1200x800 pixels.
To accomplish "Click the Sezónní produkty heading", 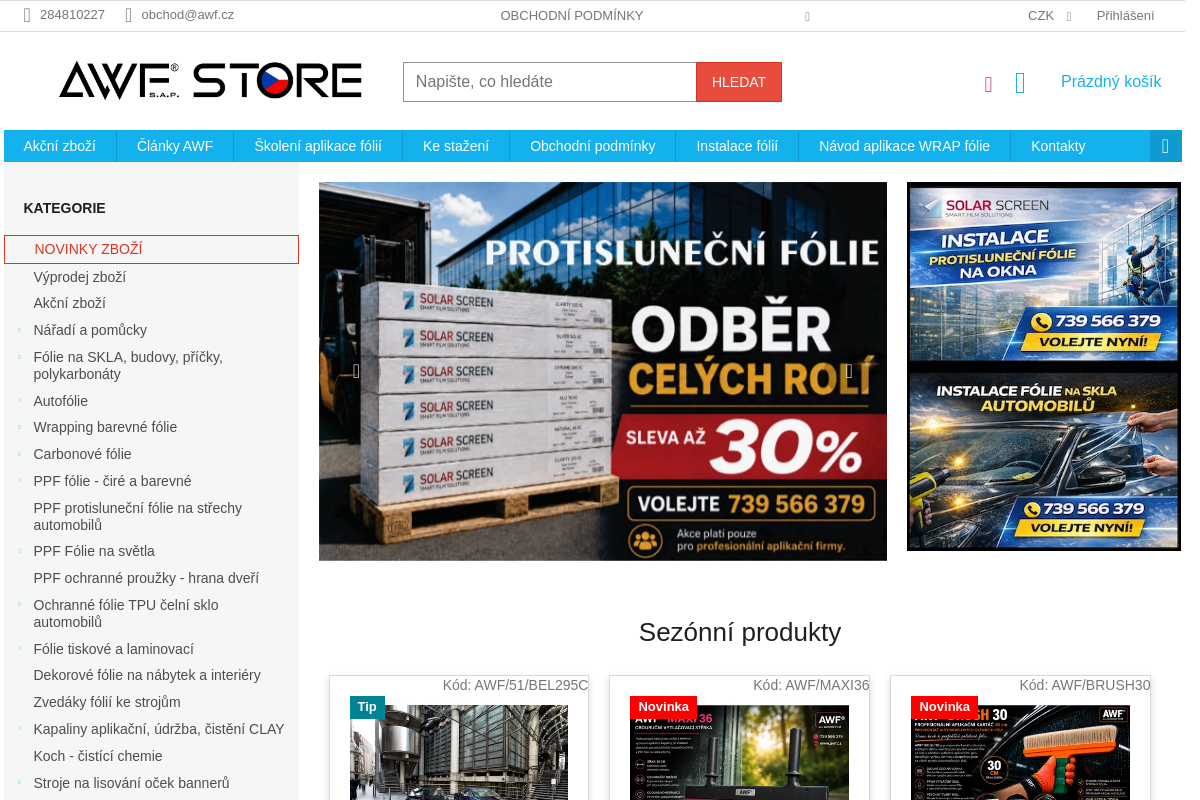I will pos(740,632).
